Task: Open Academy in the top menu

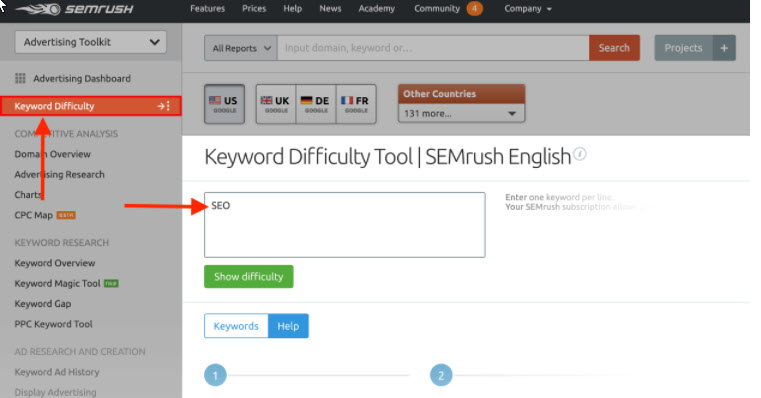Action: tap(377, 9)
